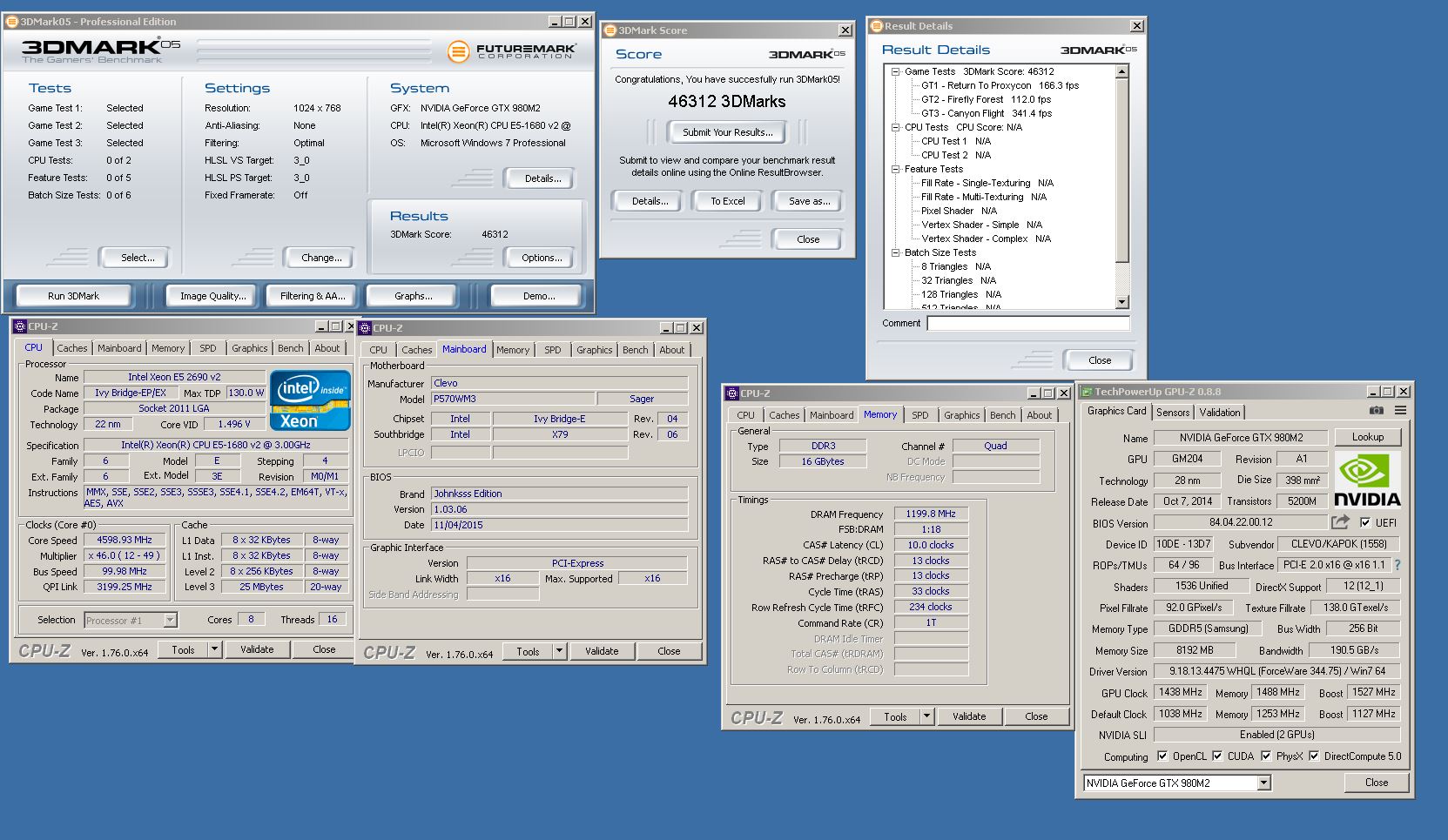Screen dimensions: 1448x840
Task: Click the Change settings button
Action: (321, 258)
